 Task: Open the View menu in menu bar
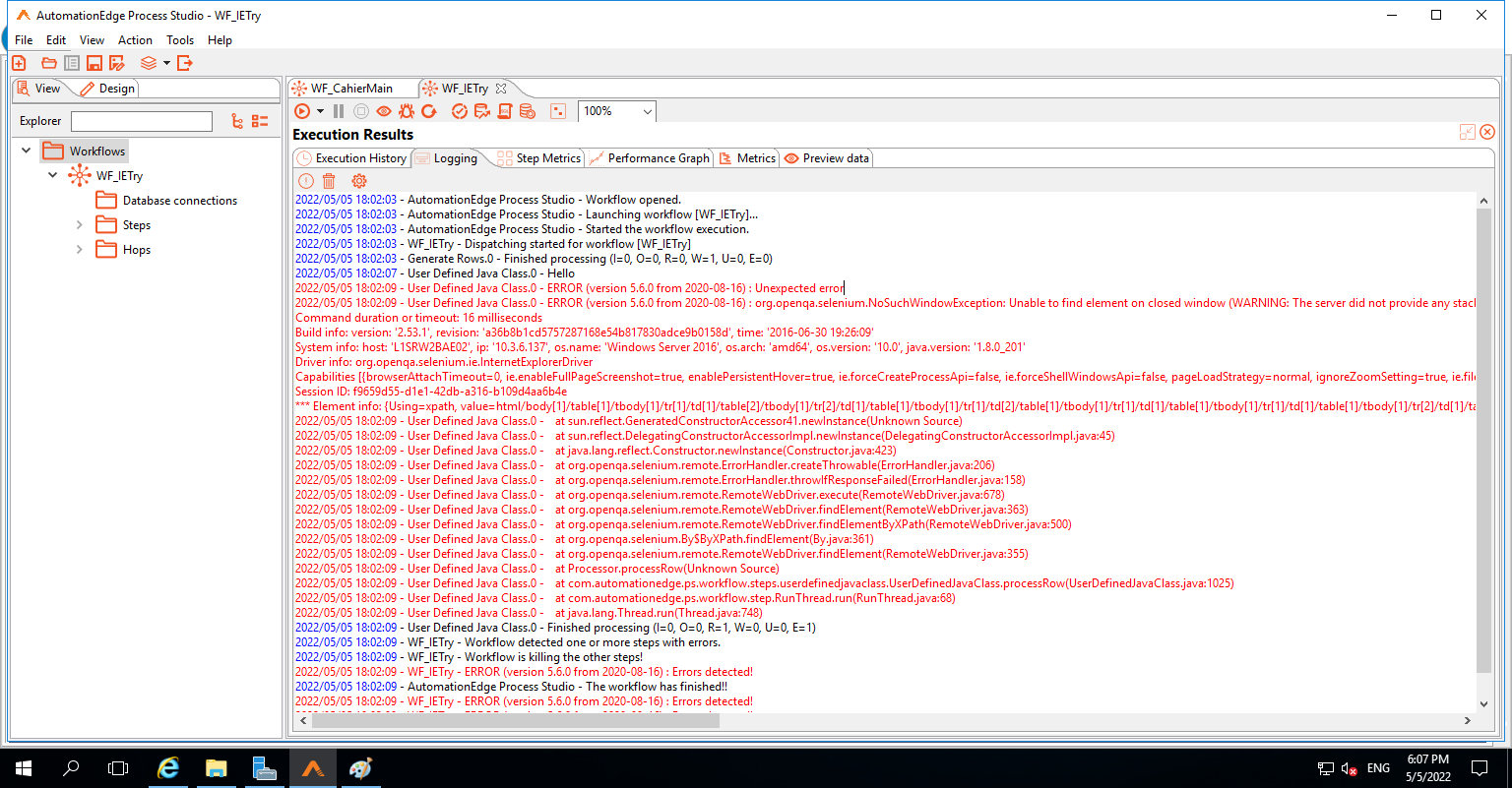coord(93,40)
